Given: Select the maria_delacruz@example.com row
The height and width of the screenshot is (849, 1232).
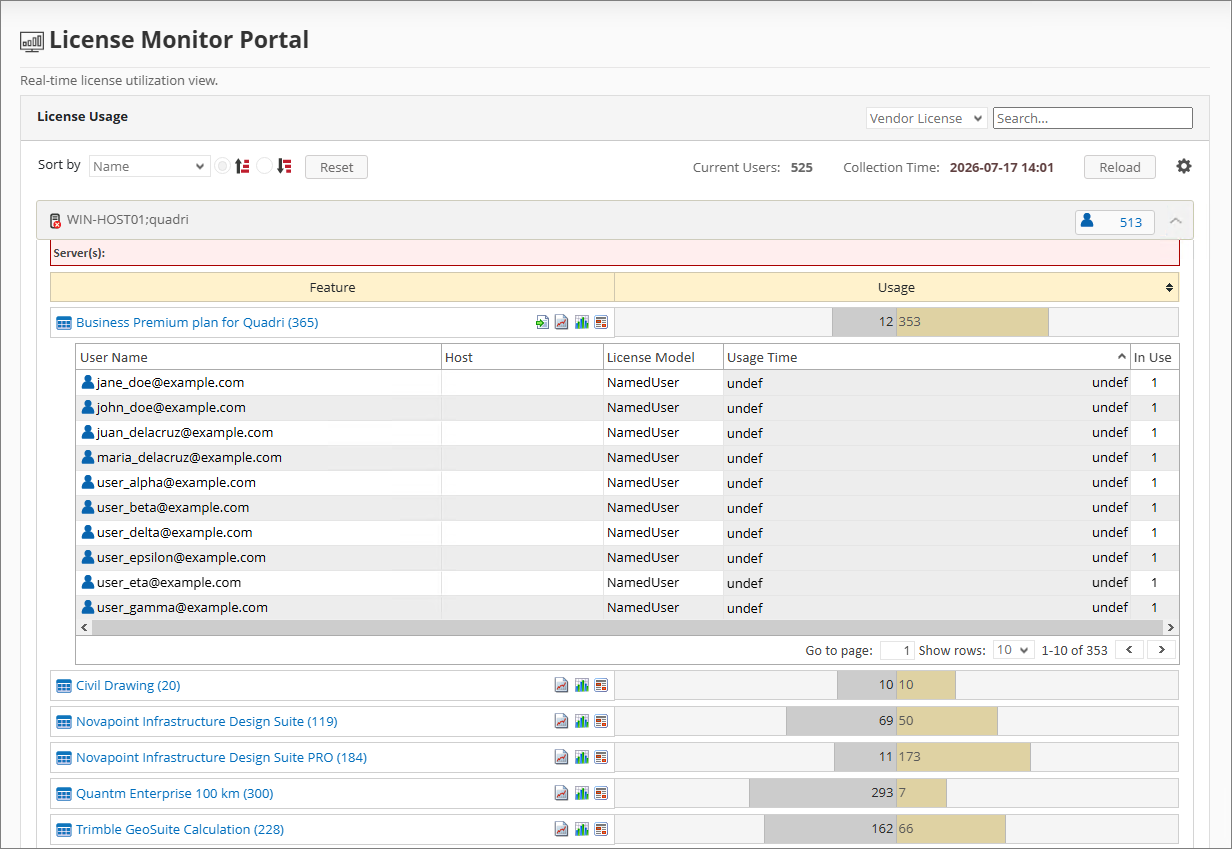Looking at the screenshot, I should pyautogui.click(x=627, y=457).
